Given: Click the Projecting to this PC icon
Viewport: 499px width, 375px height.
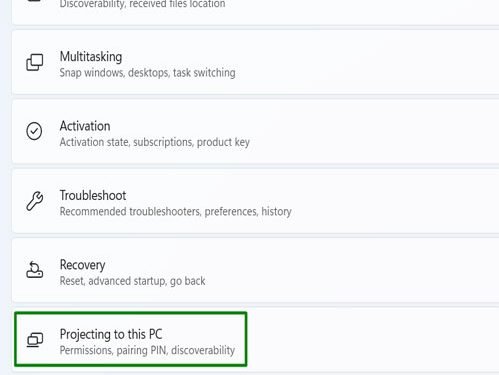Looking at the screenshot, I should [x=35, y=340].
